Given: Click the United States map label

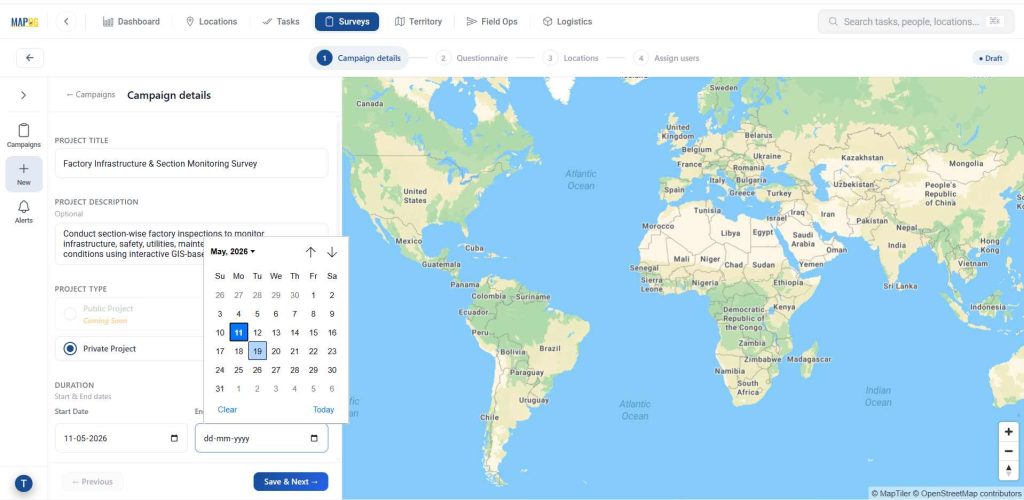Looking at the screenshot, I should point(415,196).
